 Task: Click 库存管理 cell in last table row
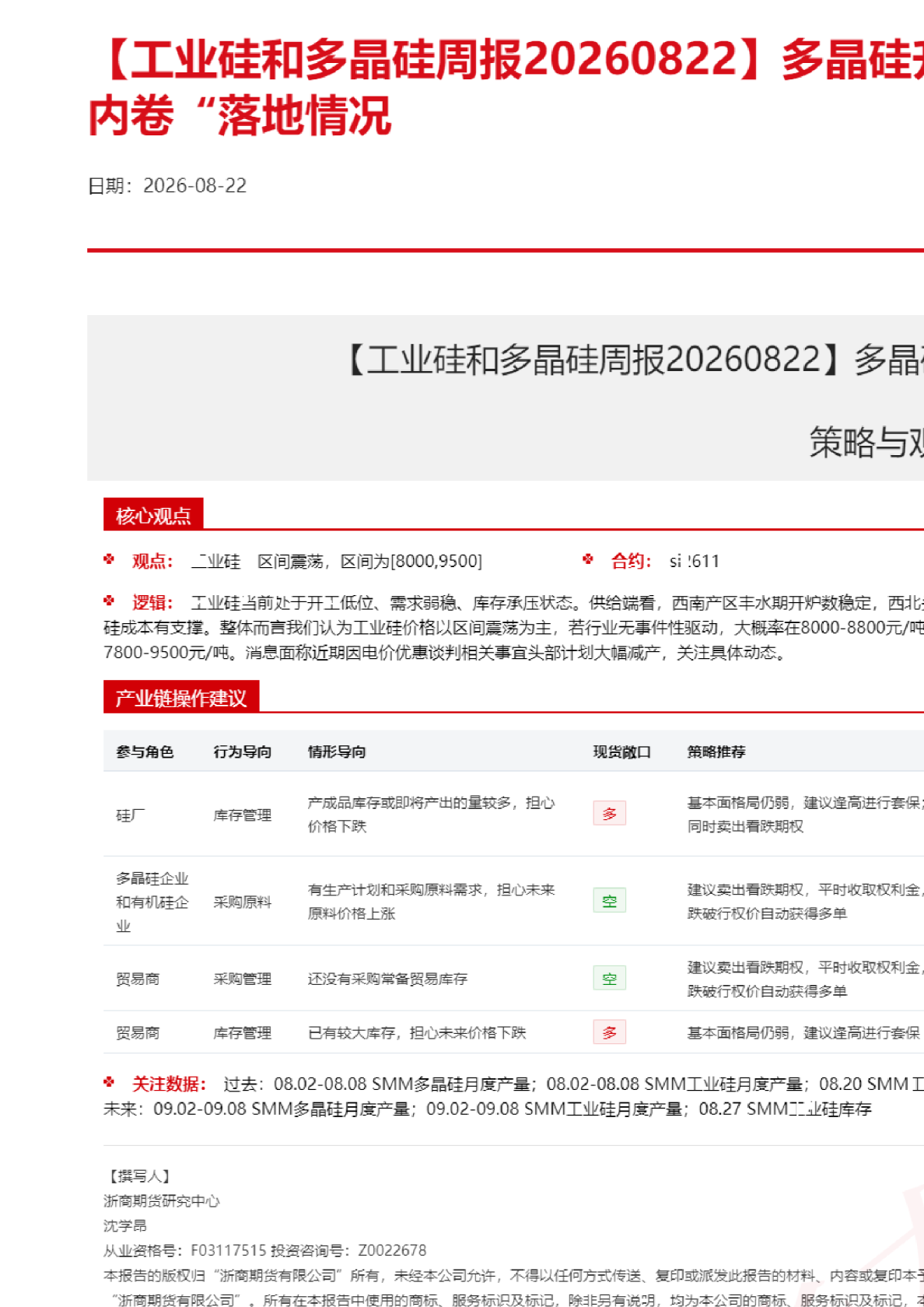point(243,1032)
